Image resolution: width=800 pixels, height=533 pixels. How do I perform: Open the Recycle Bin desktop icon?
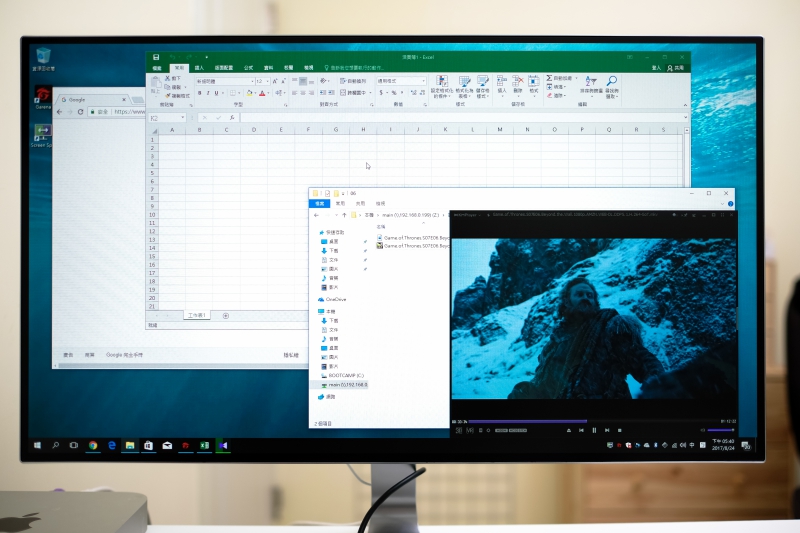[x=43, y=56]
